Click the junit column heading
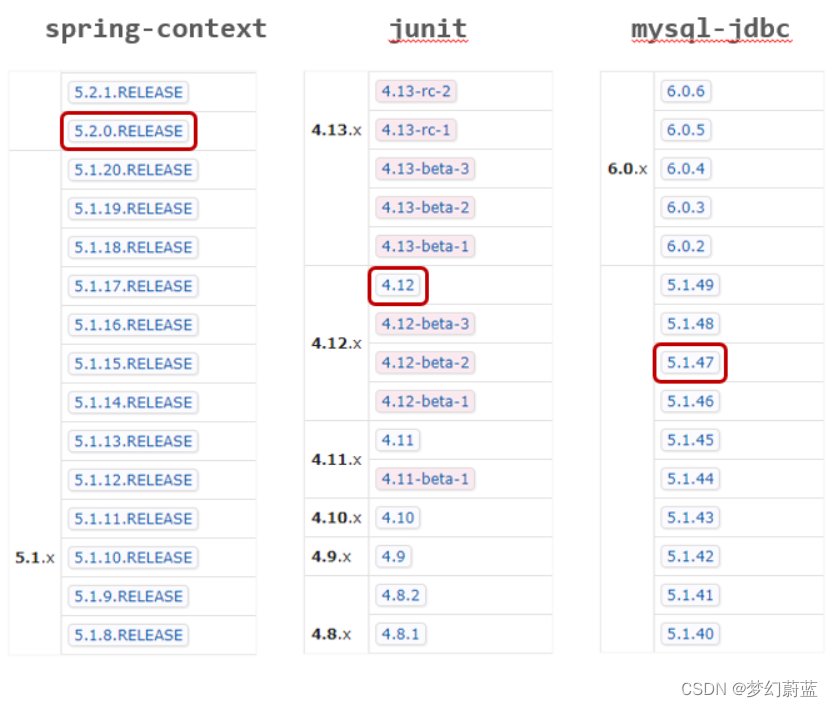 coord(428,29)
